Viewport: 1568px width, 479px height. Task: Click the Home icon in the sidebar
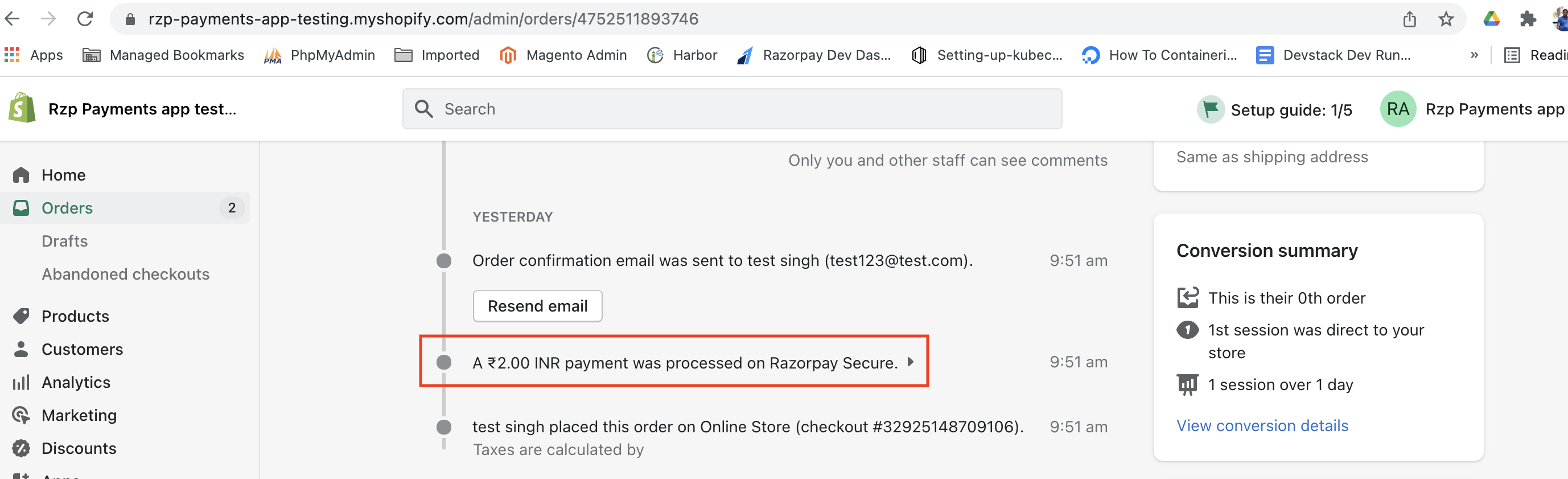click(21, 175)
